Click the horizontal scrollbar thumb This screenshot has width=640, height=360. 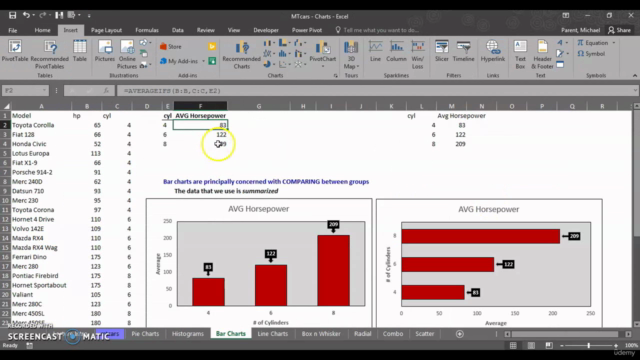tap(566, 334)
